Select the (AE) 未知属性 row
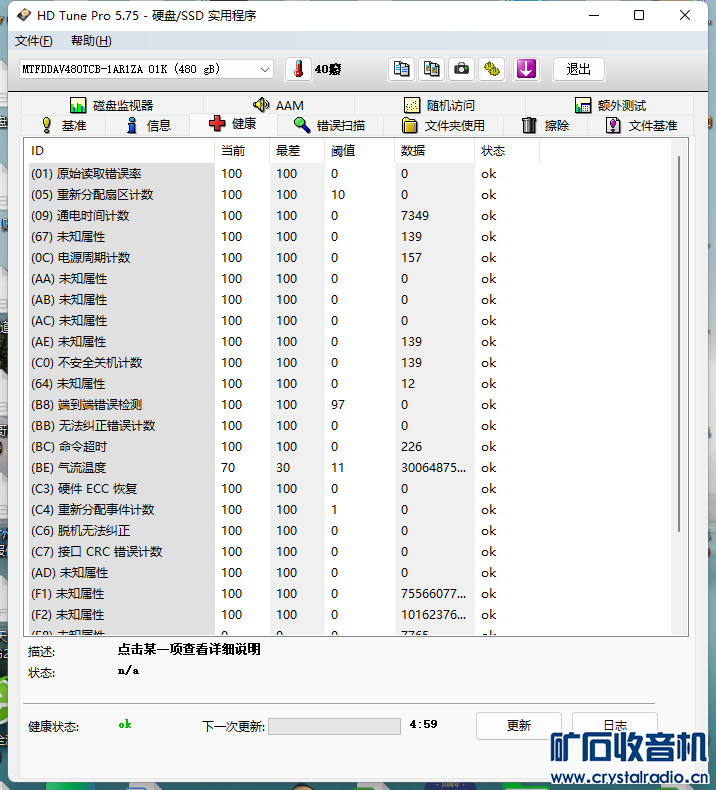Screen dimensions: 716x790 click(349, 342)
